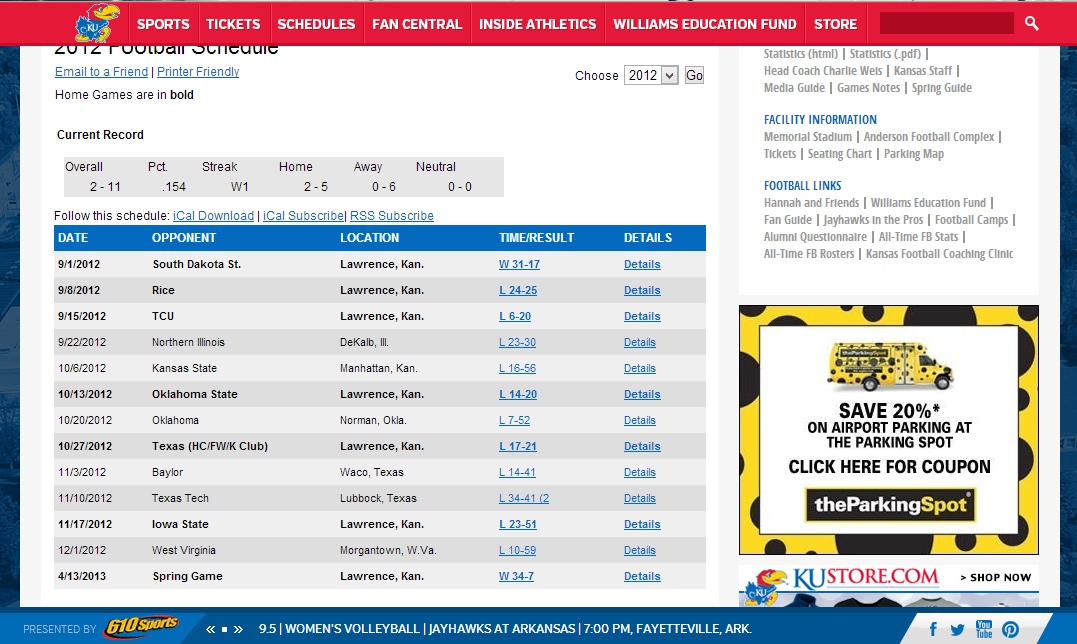Open Details for Iowa State game
The height and width of the screenshot is (644, 1077).
click(642, 525)
